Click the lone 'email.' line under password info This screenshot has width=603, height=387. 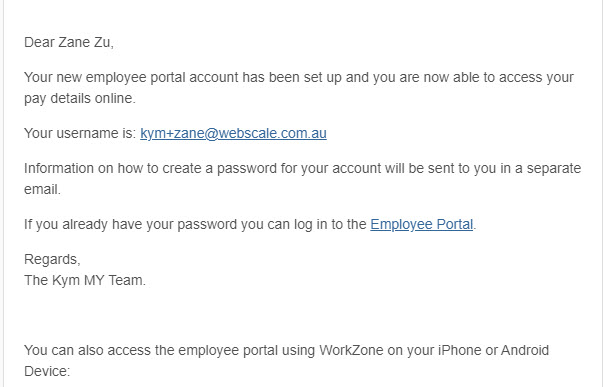click(x=42, y=190)
